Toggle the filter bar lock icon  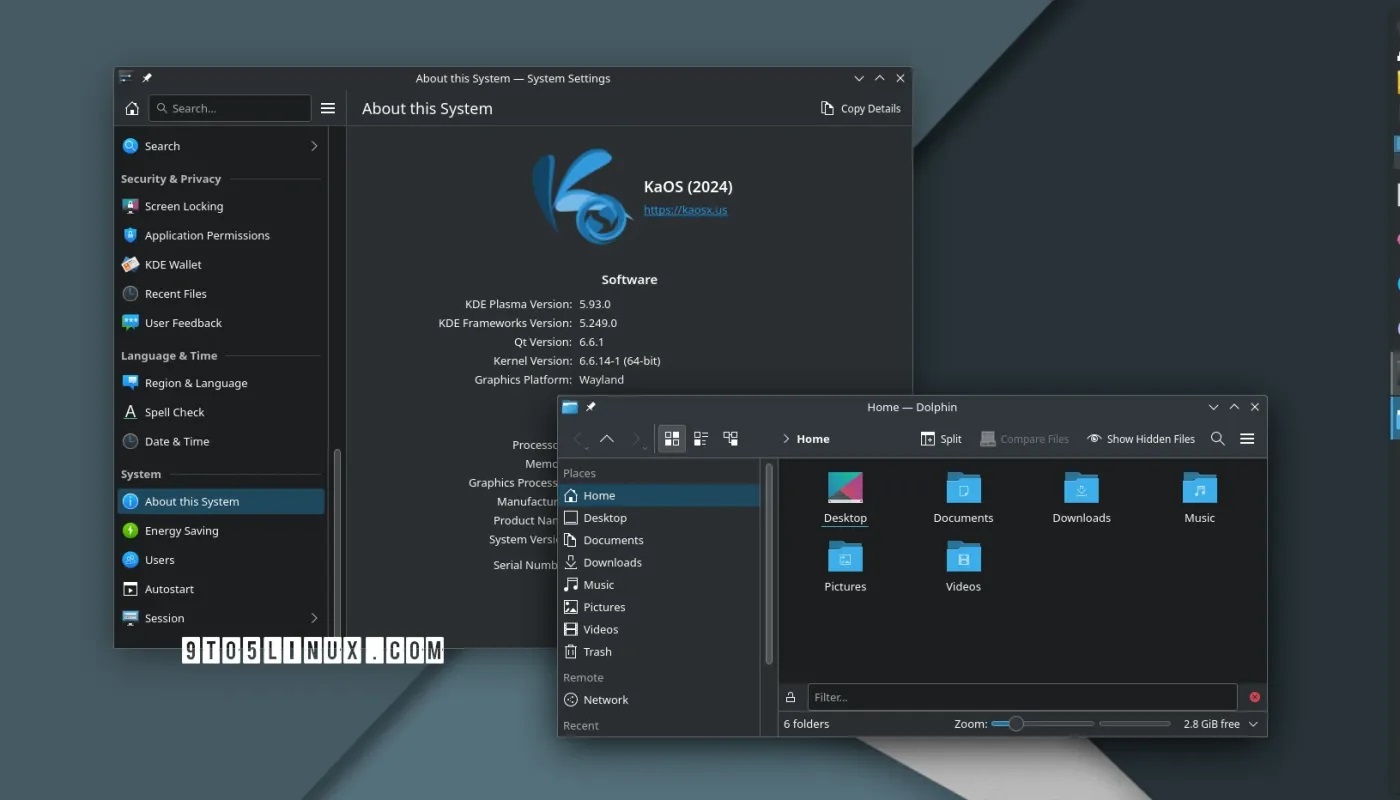point(790,697)
